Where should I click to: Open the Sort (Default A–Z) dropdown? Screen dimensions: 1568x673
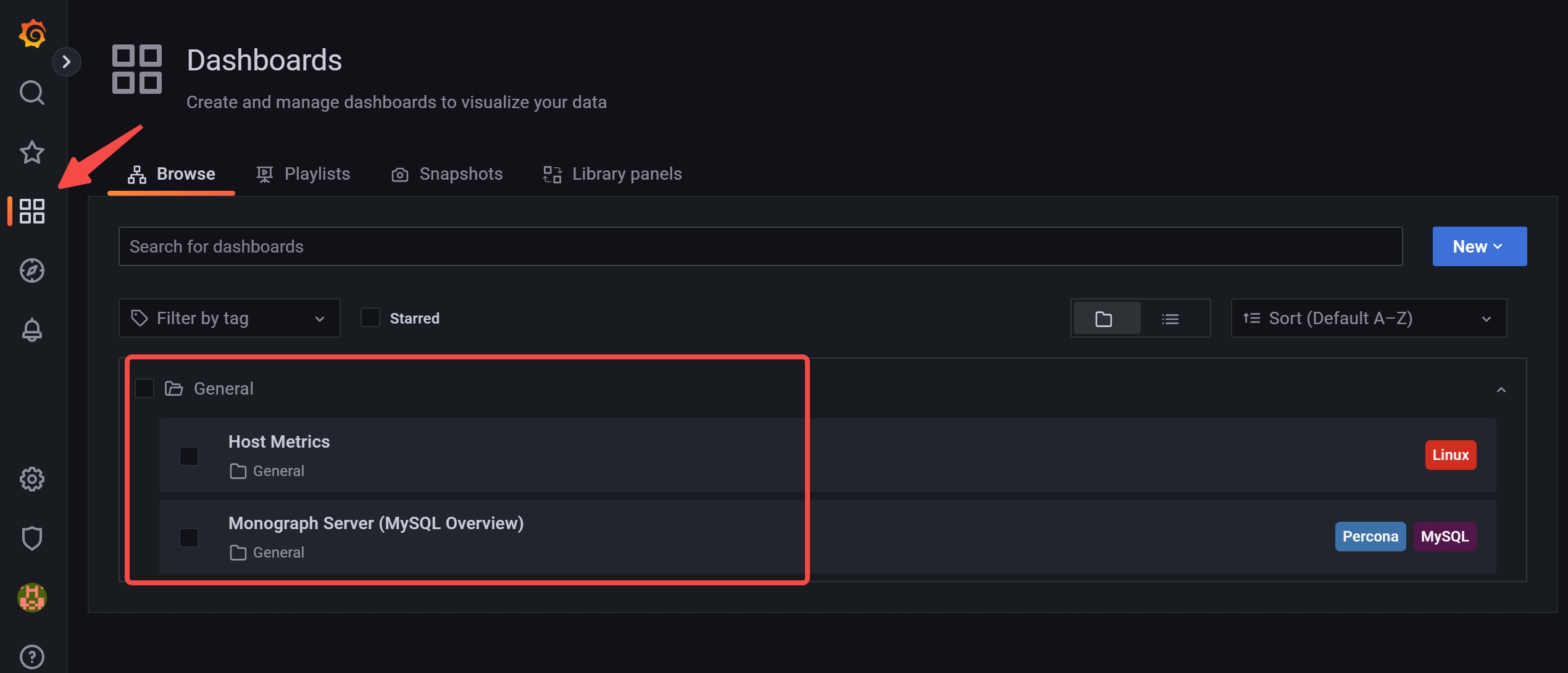[x=1369, y=318]
